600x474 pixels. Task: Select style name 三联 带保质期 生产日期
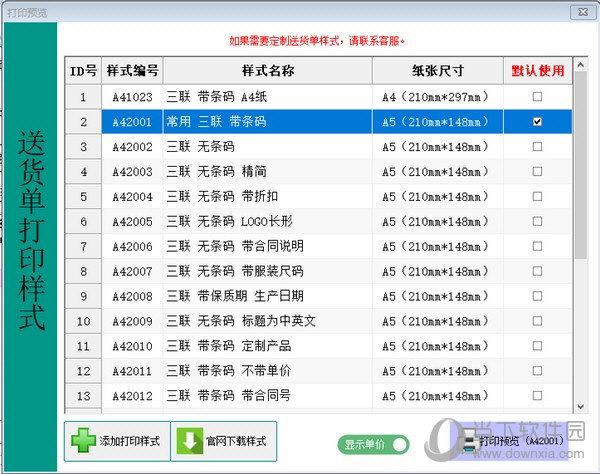(x=235, y=296)
